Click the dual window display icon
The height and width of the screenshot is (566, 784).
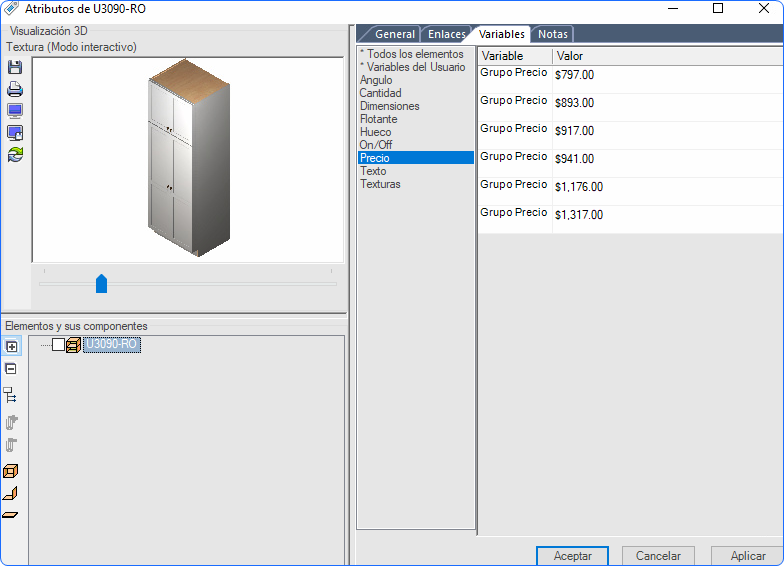point(15,133)
